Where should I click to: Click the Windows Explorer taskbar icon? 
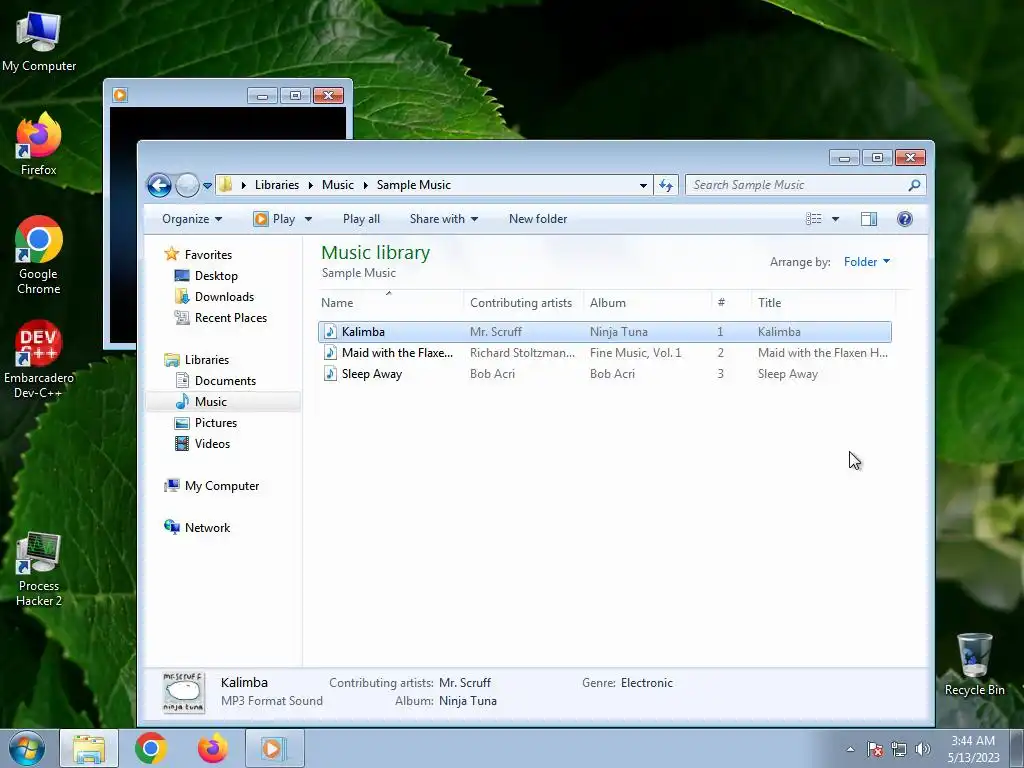[x=89, y=748]
